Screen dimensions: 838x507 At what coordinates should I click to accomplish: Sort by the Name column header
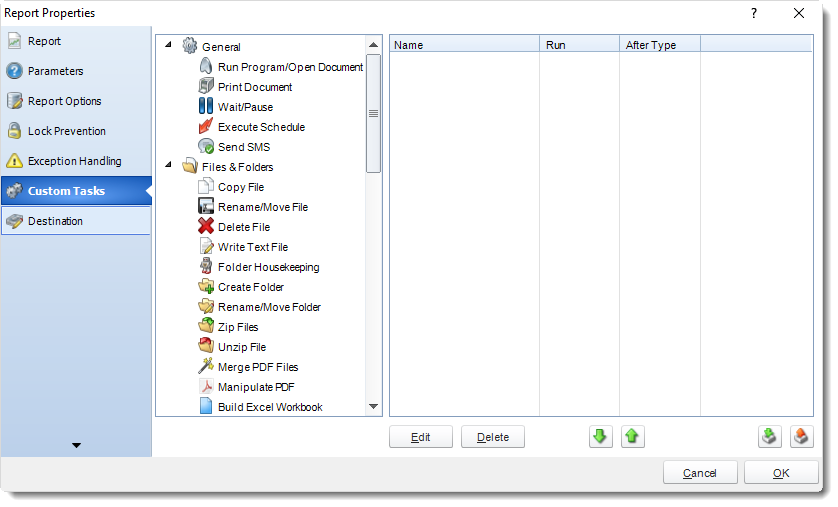click(464, 45)
